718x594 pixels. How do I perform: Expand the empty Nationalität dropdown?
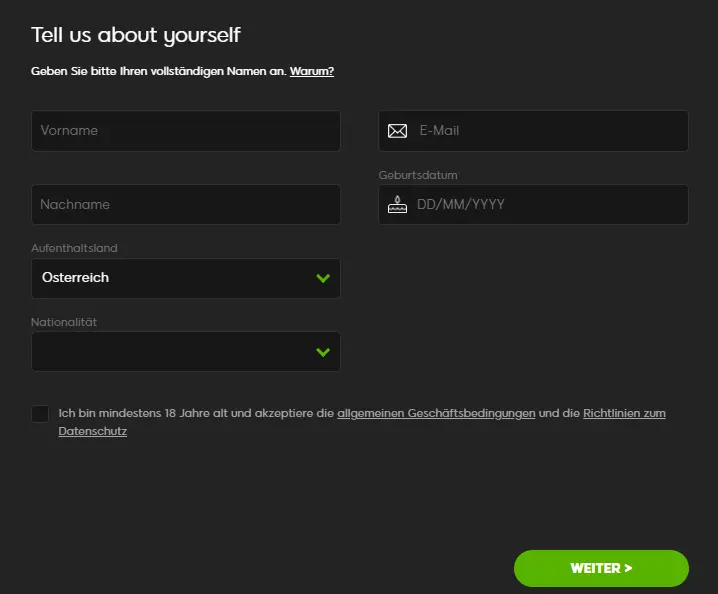pyautogui.click(x=185, y=352)
